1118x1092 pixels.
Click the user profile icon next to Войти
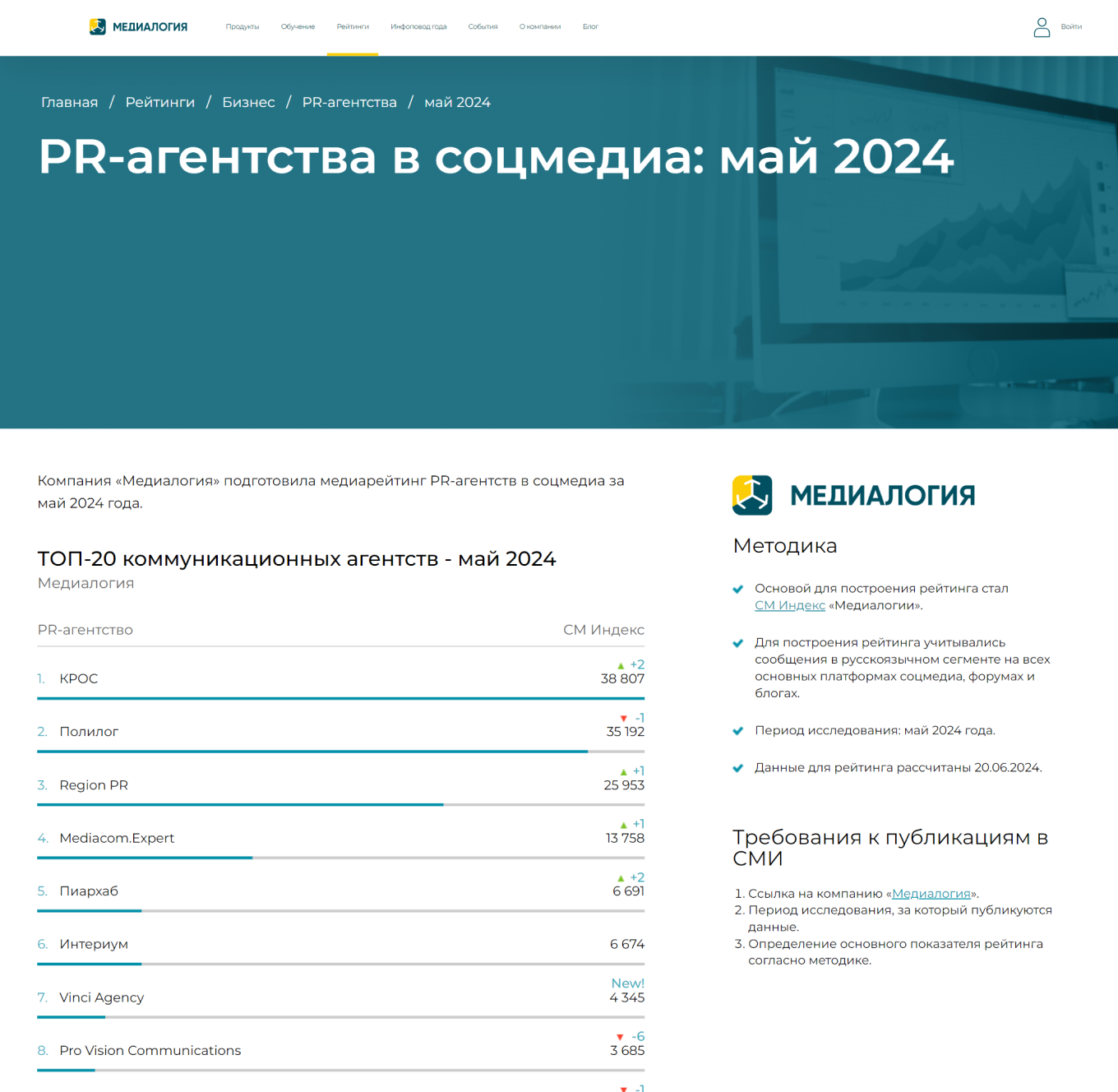tap(1042, 27)
